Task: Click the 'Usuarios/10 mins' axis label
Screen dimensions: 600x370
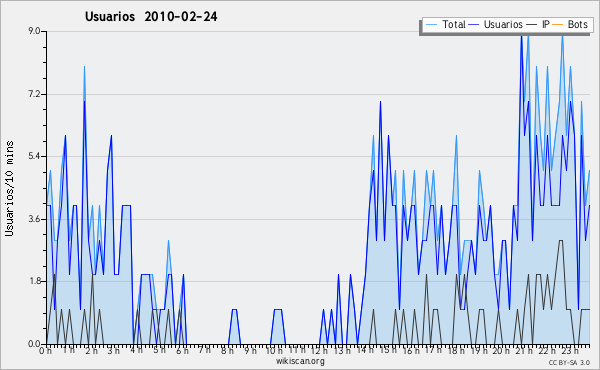Action: (9, 188)
